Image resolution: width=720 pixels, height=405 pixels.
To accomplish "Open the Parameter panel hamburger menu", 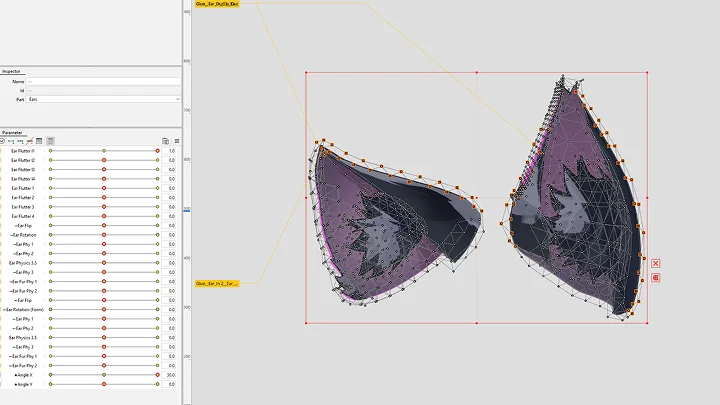I will coord(176,141).
